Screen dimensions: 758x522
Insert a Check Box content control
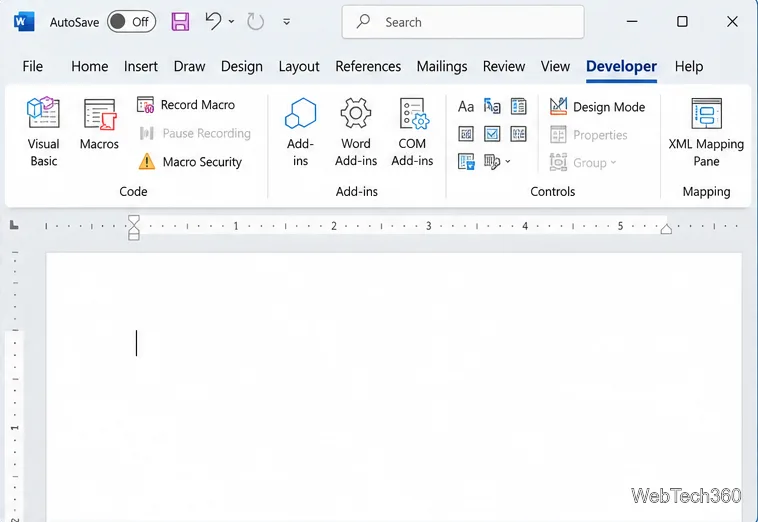click(x=492, y=134)
